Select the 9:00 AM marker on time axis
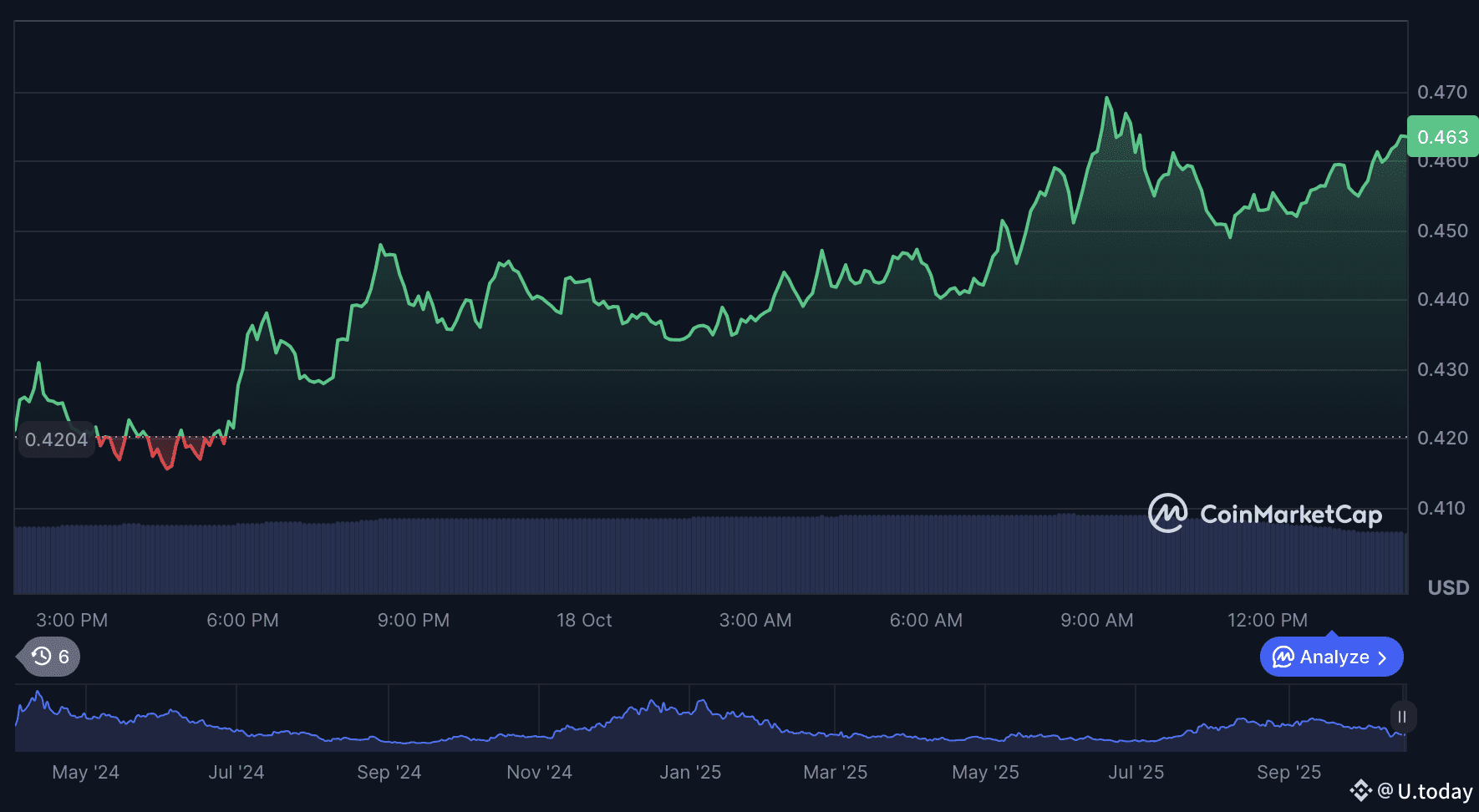Viewport: 1479px width, 812px height. (x=1096, y=621)
